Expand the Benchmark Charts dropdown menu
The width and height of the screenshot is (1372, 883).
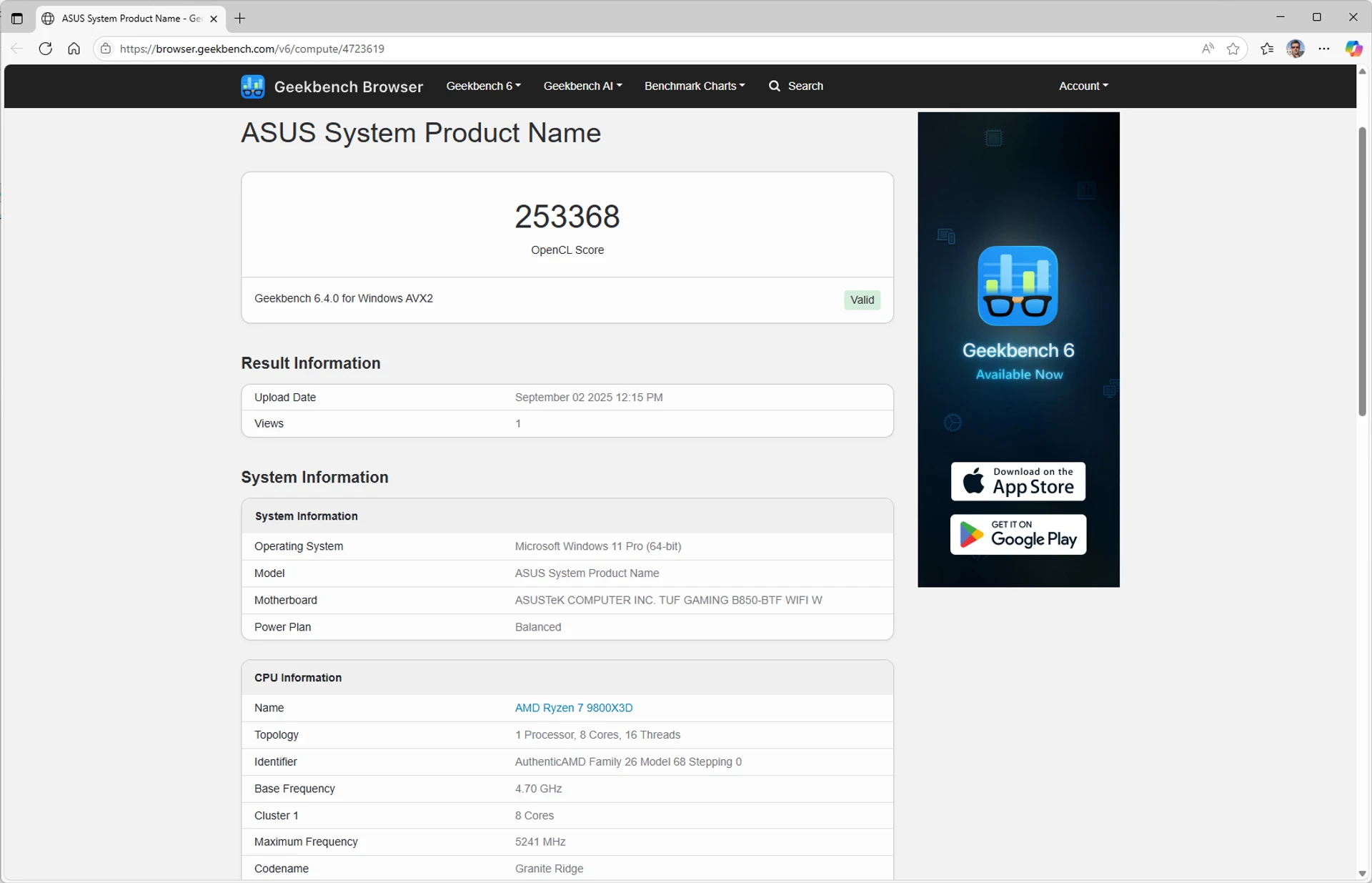pyautogui.click(x=695, y=86)
